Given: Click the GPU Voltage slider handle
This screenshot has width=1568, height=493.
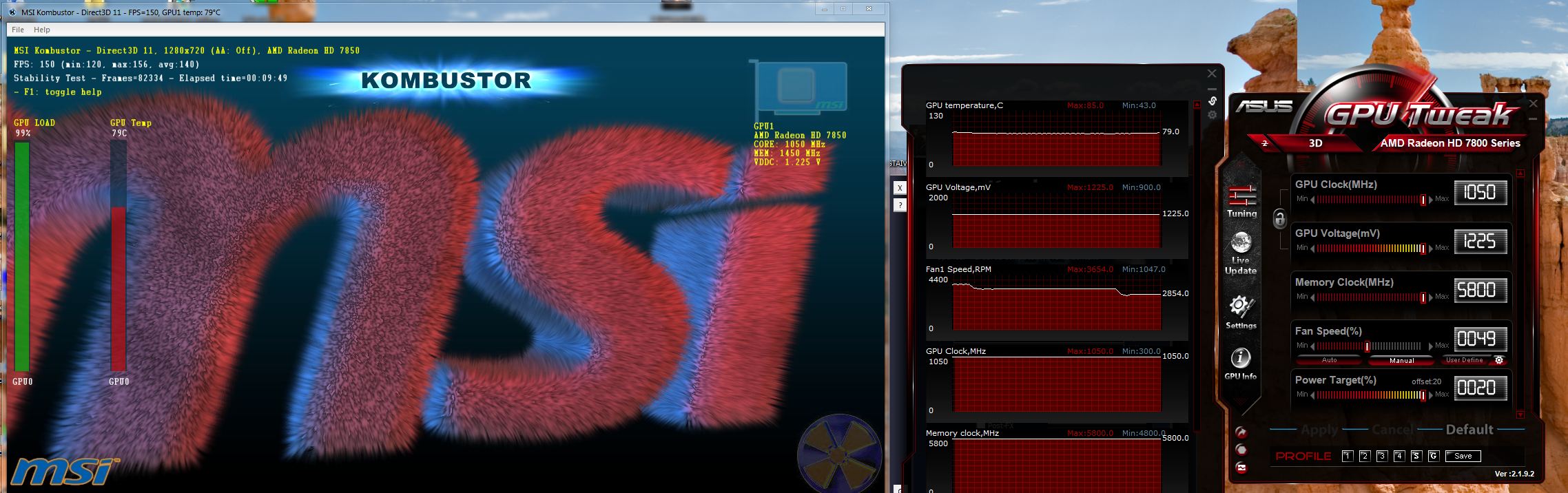Looking at the screenshot, I should tap(1423, 249).
